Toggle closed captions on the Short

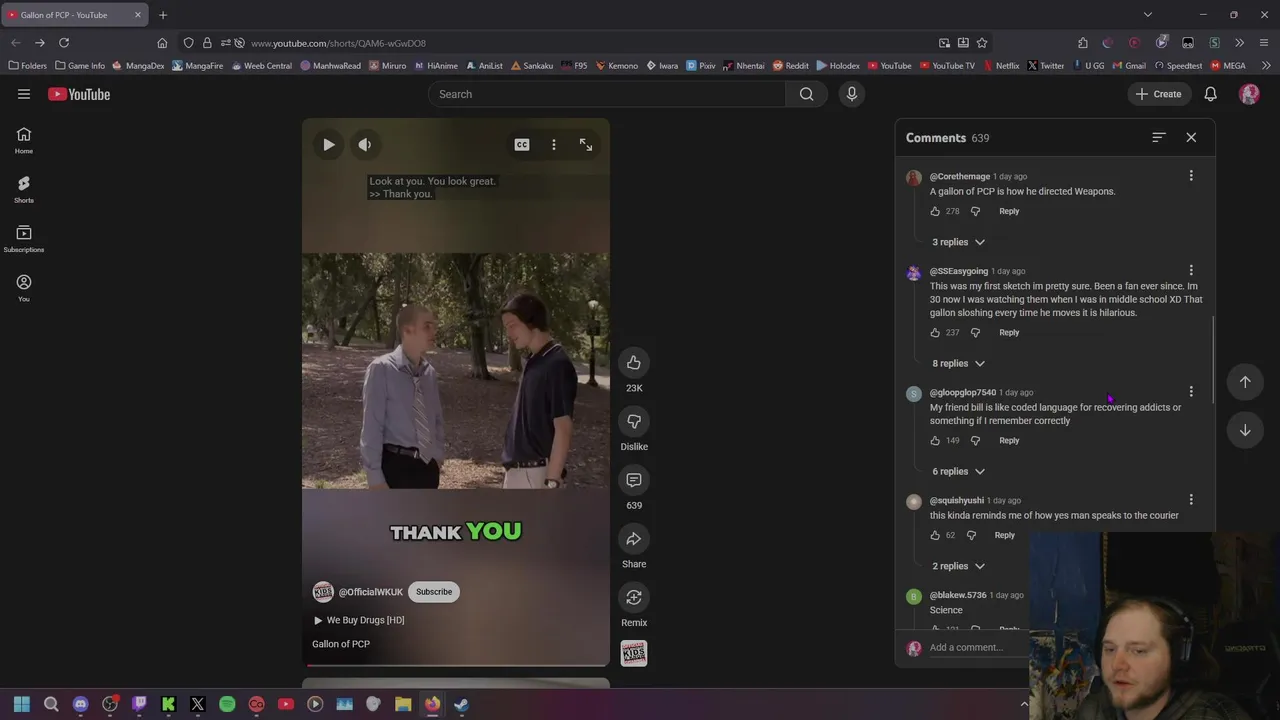pyautogui.click(x=522, y=145)
